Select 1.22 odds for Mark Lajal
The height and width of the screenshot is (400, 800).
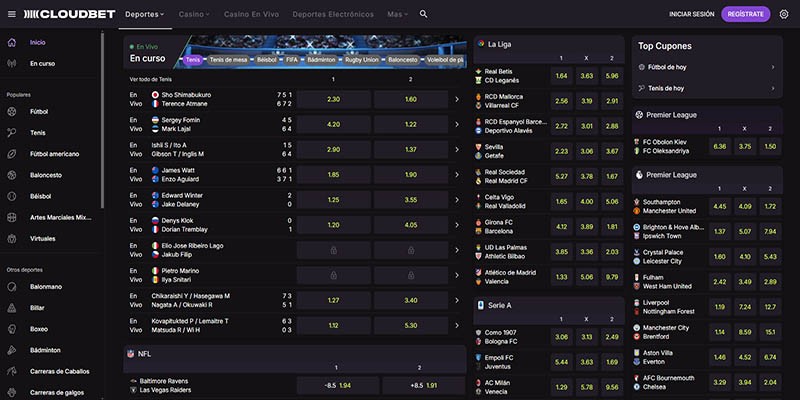411,124
